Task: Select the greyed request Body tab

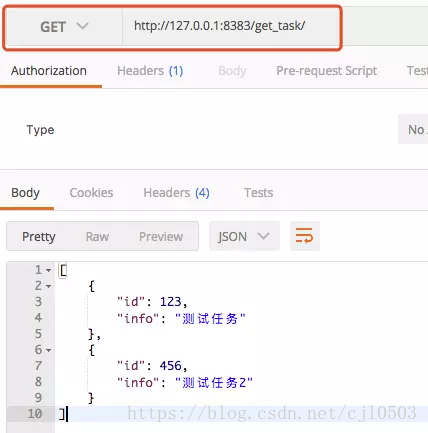Action: 232,71
